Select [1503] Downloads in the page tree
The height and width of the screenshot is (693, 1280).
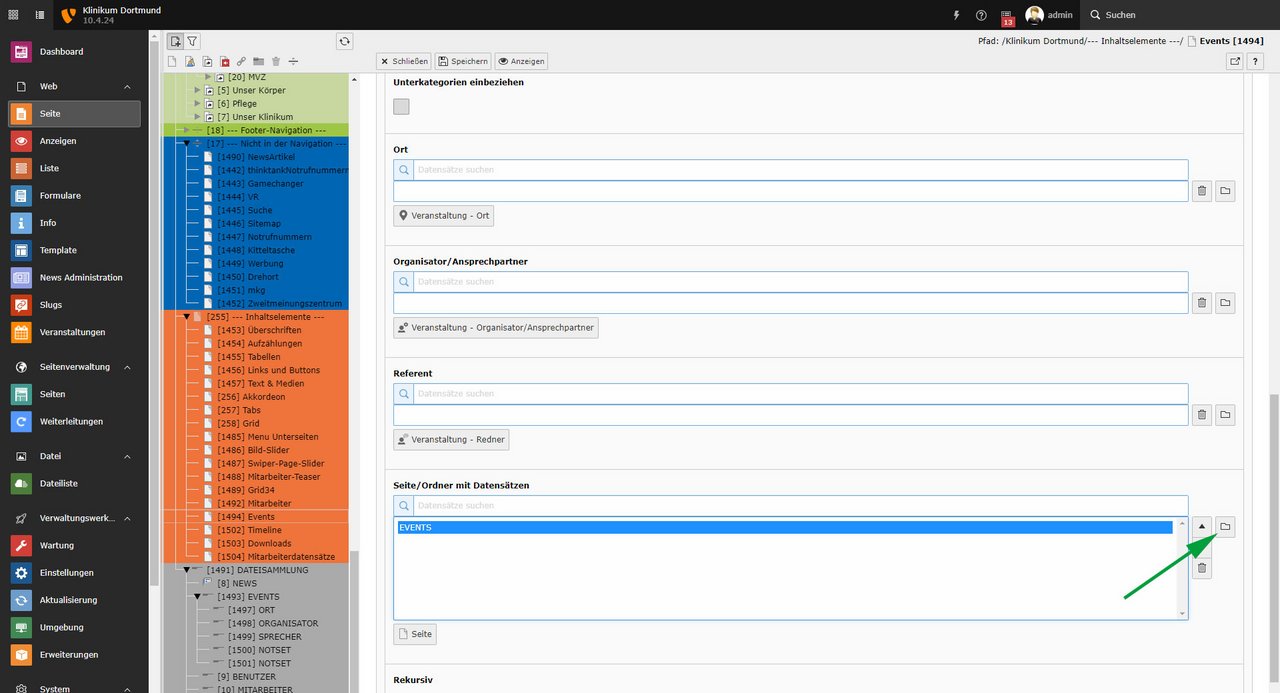pyautogui.click(x=255, y=544)
